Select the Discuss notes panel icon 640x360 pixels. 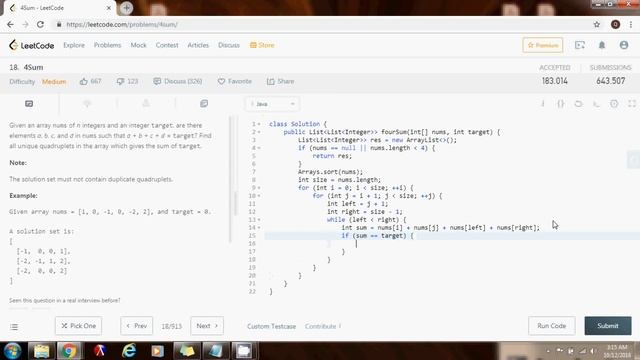[204, 104]
